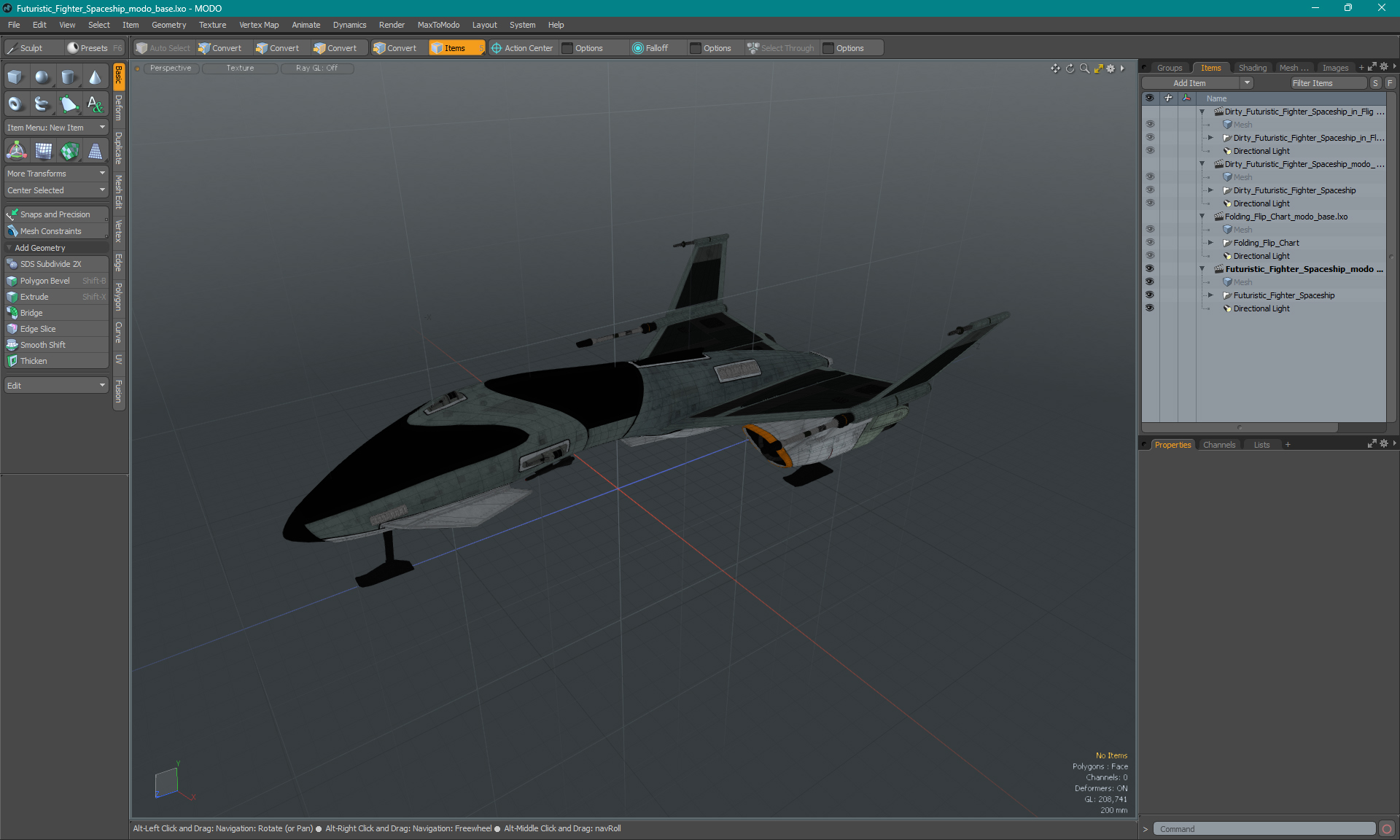1400x840 pixels.
Task: Switch to the Channels tab
Action: pyautogui.click(x=1219, y=445)
